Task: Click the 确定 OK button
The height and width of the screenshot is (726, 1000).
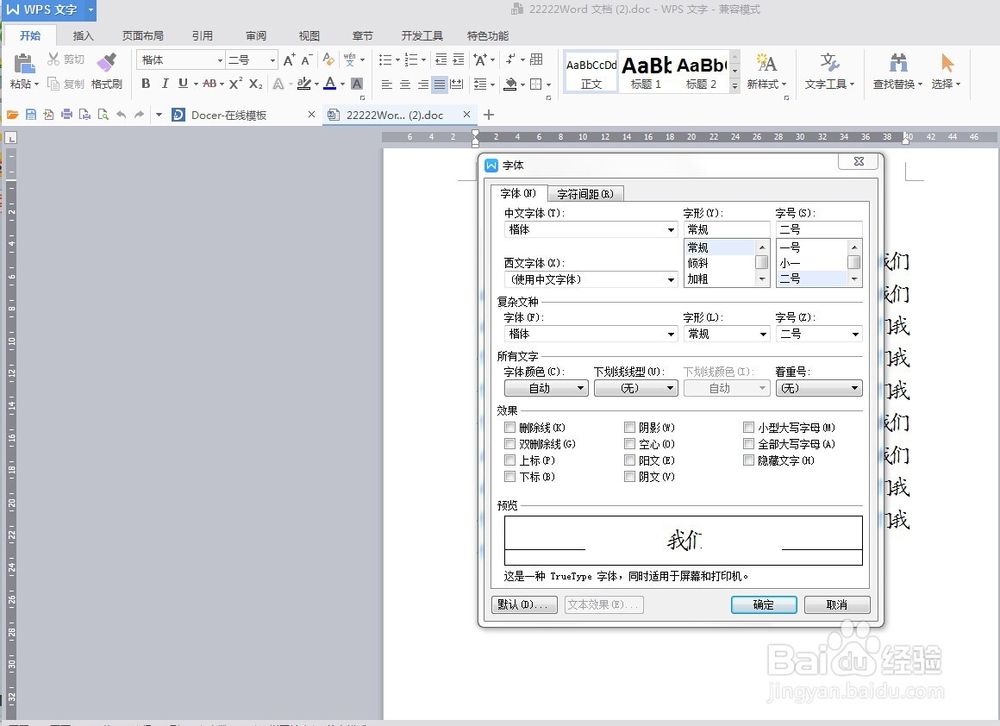Action: [x=763, y=604]
